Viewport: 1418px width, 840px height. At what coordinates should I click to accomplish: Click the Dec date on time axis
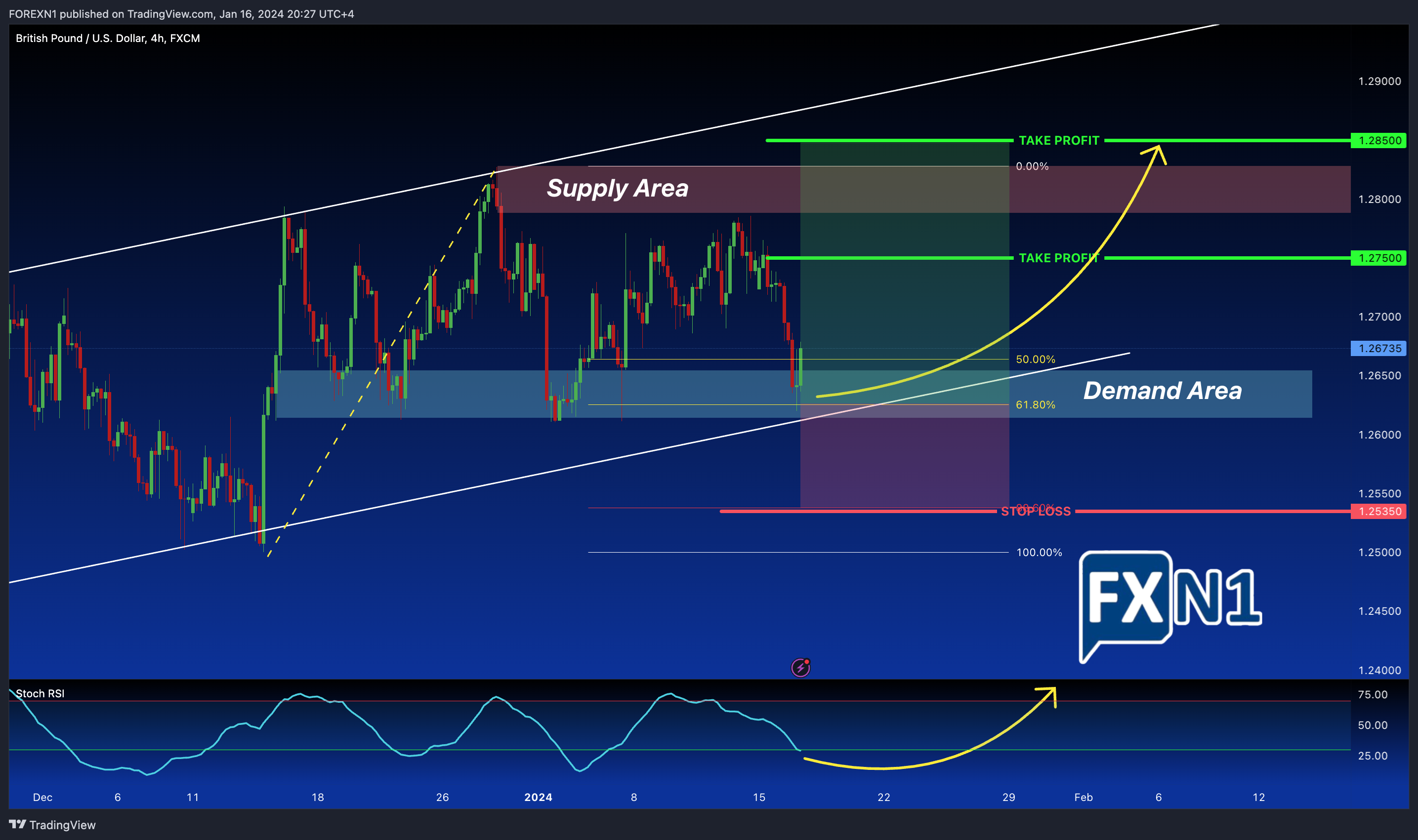tap(42, 797)
